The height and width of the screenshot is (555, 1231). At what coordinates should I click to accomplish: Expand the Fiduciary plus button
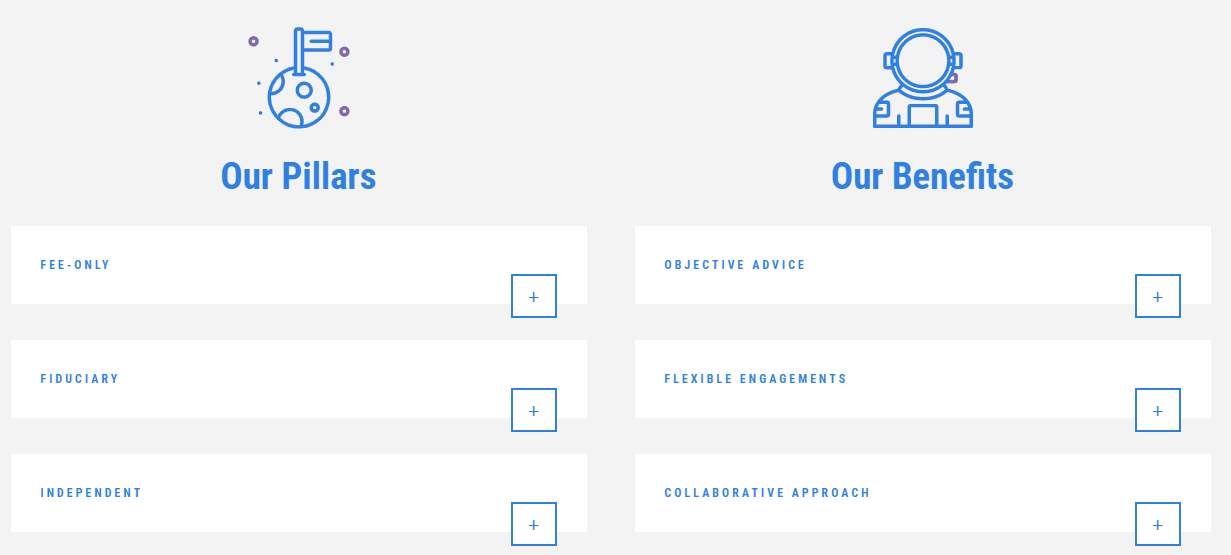pos(534,410)
